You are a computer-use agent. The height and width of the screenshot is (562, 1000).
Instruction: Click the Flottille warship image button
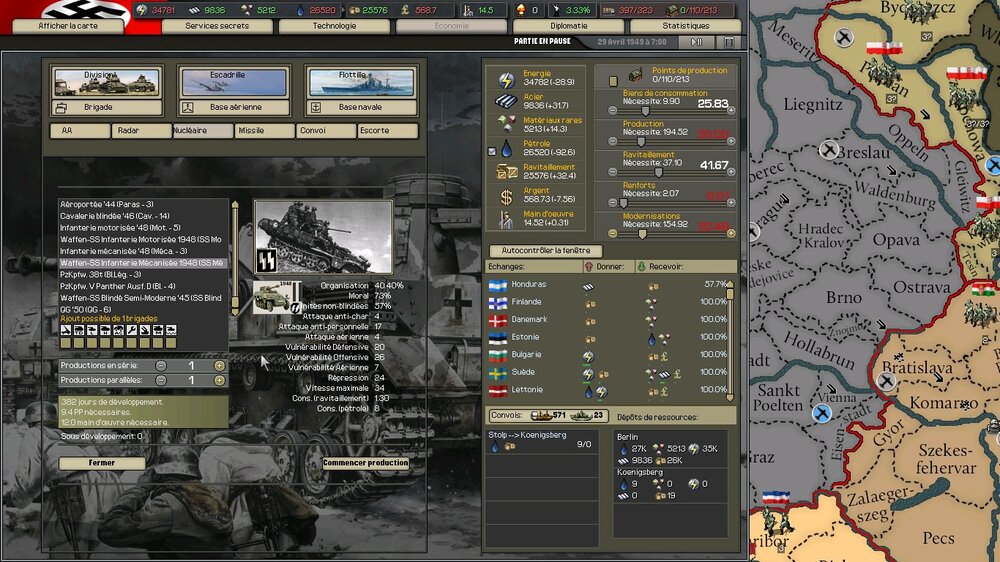(361, 82)
